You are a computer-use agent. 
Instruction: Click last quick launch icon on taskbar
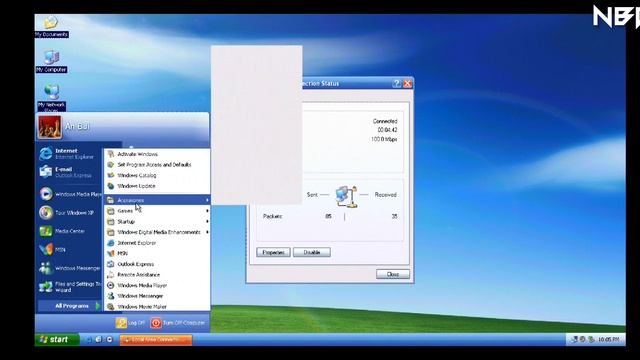(109, 340)
